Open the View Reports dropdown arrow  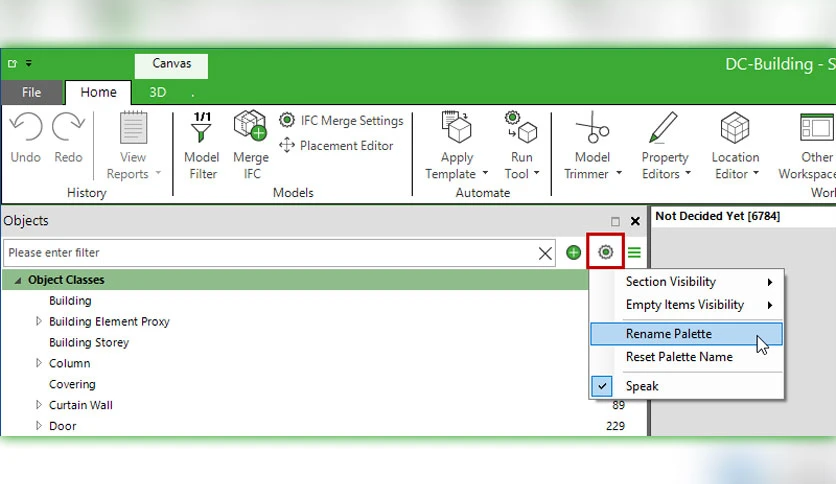pos(158,173)
